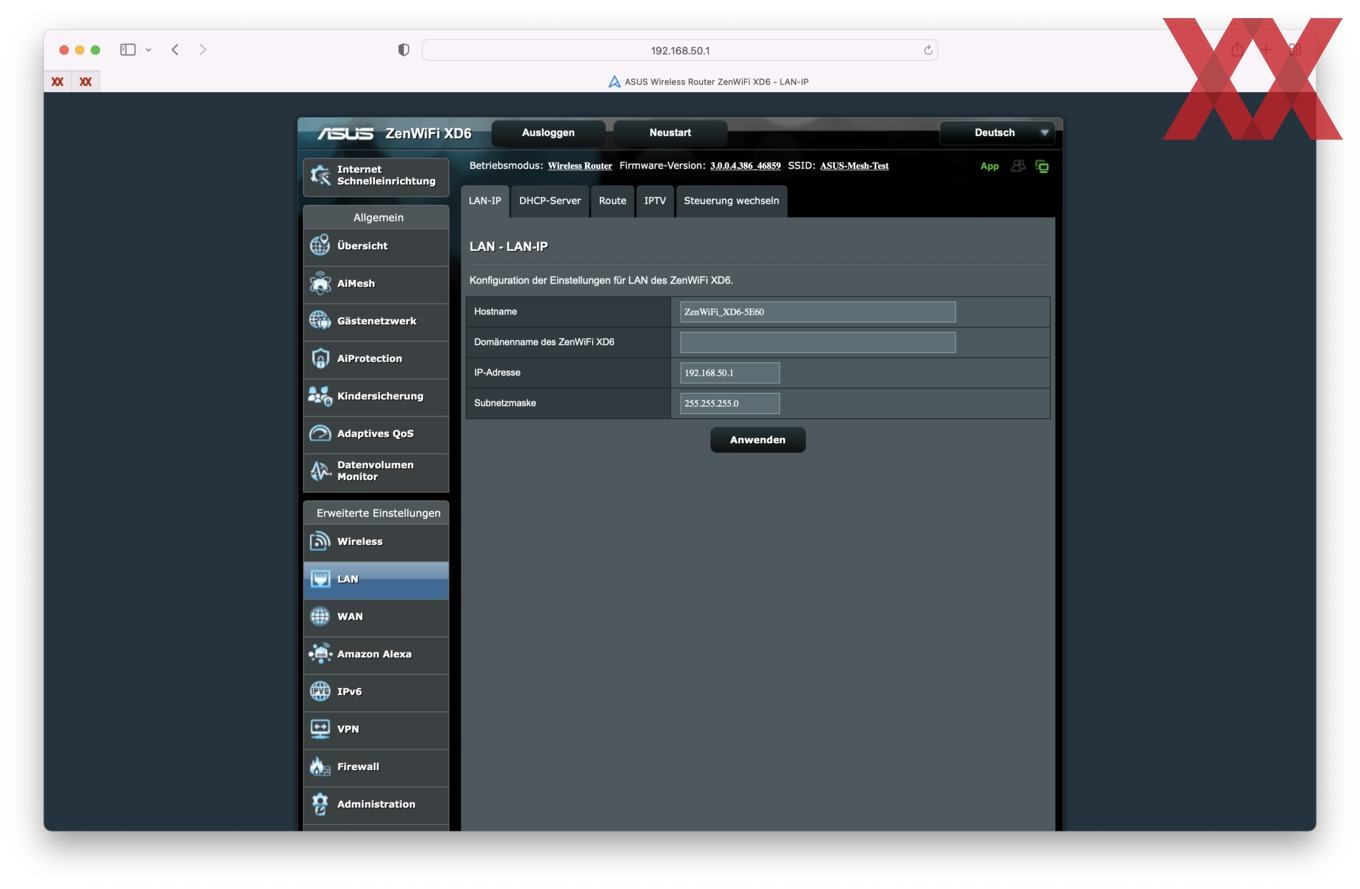The image size is (1360, 889).
Task: Click the Anwenden button
Action: point(758,440)
